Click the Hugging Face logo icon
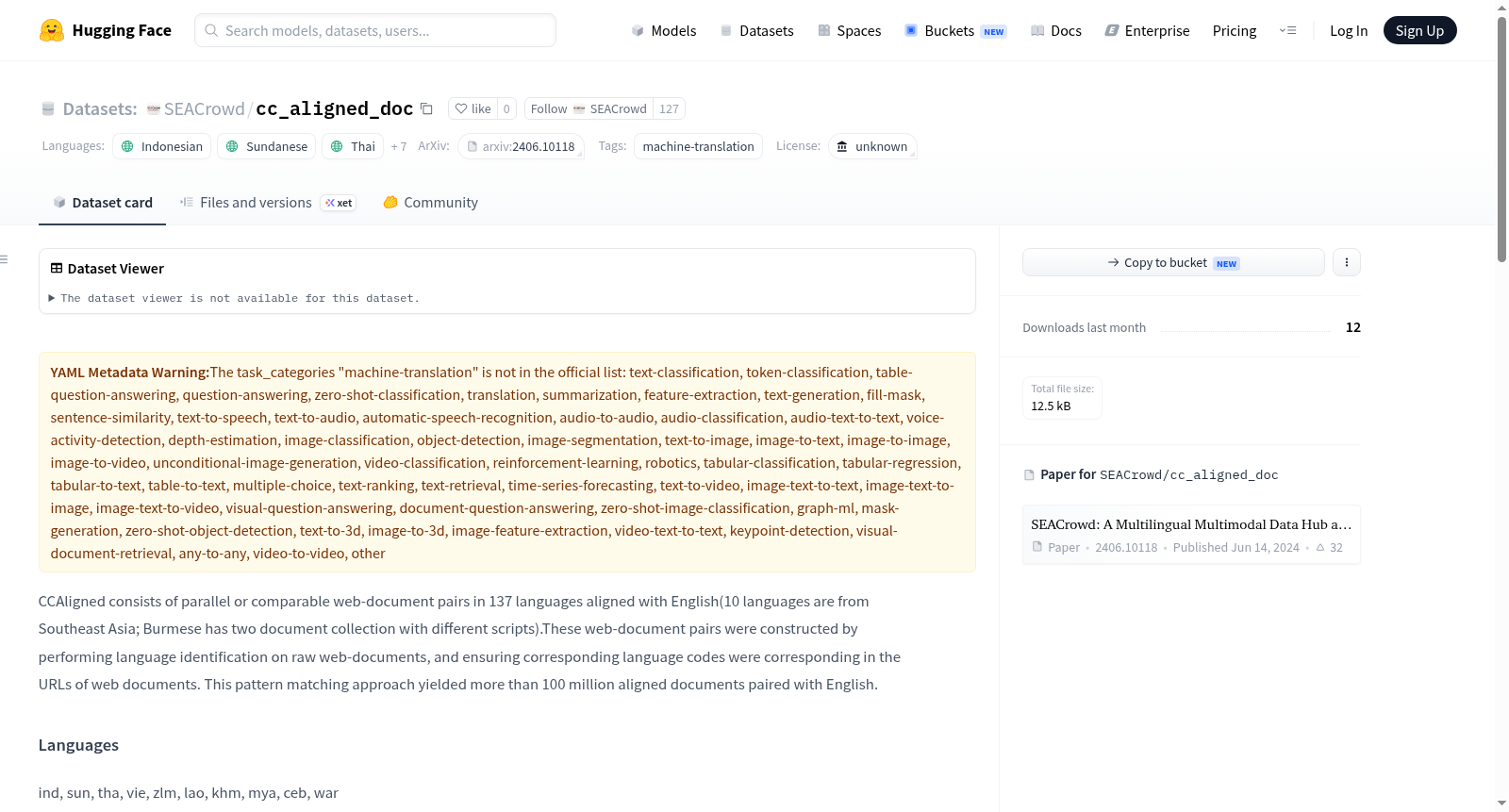This screenshot has height=812, width=1509. 51,30
